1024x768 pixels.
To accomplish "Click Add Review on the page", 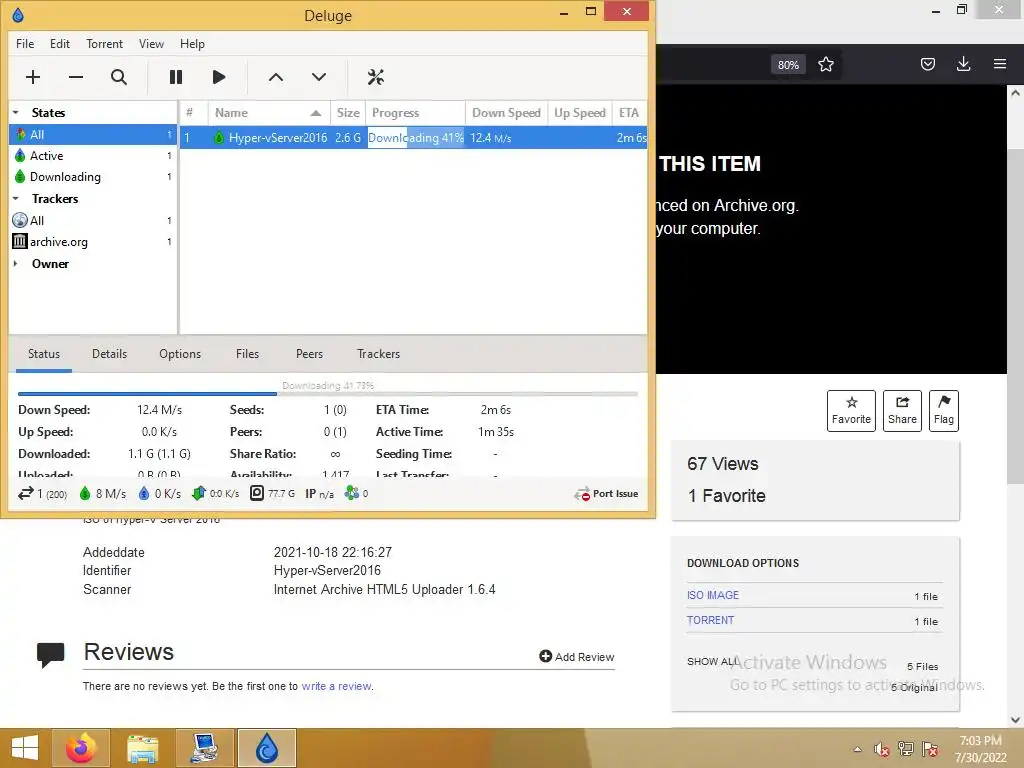I will pyautogui.click(x=577, y=656).
